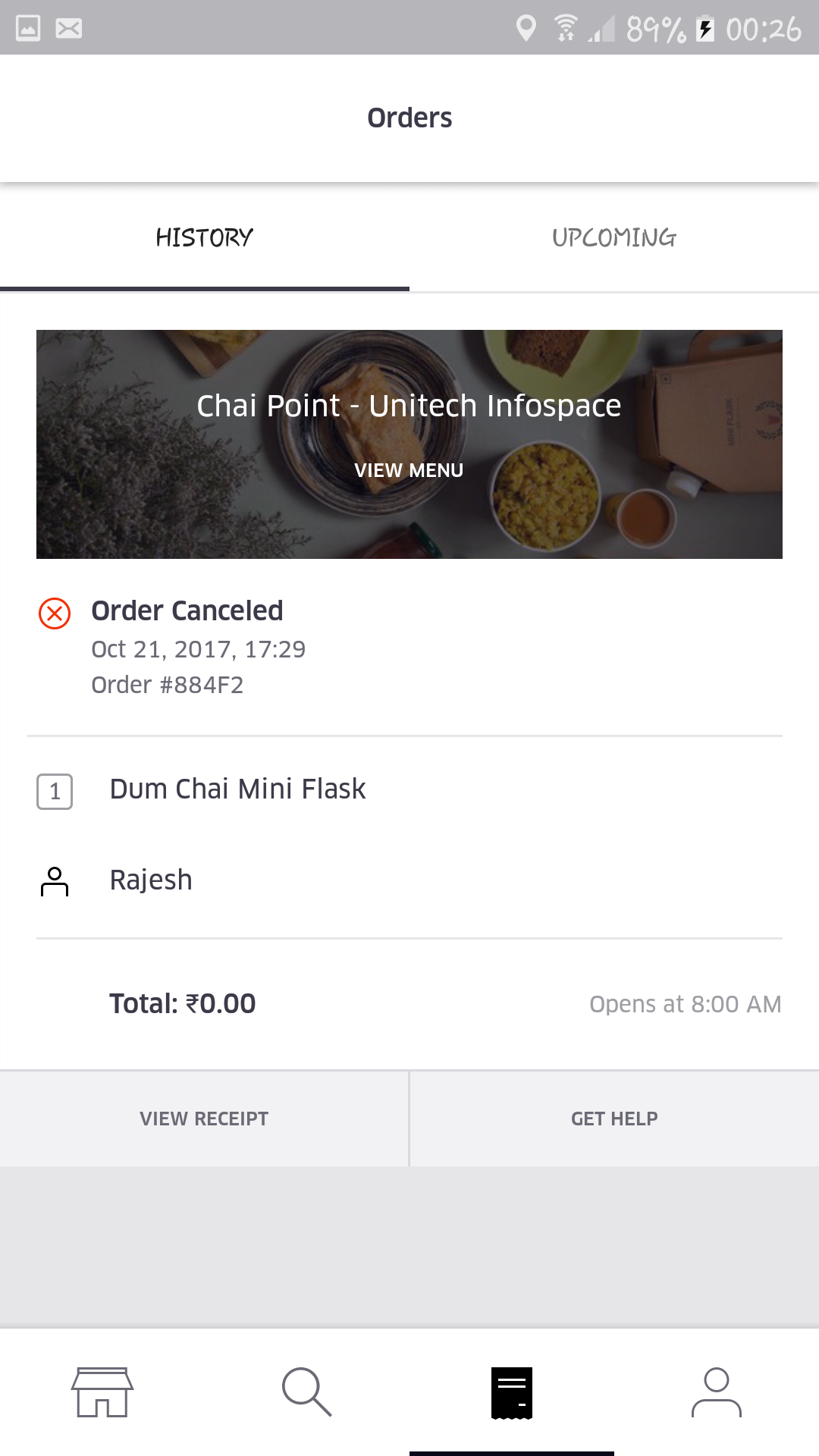Select the orders receipt tab icon
Screen dimensions: 819x1456
512,1392
